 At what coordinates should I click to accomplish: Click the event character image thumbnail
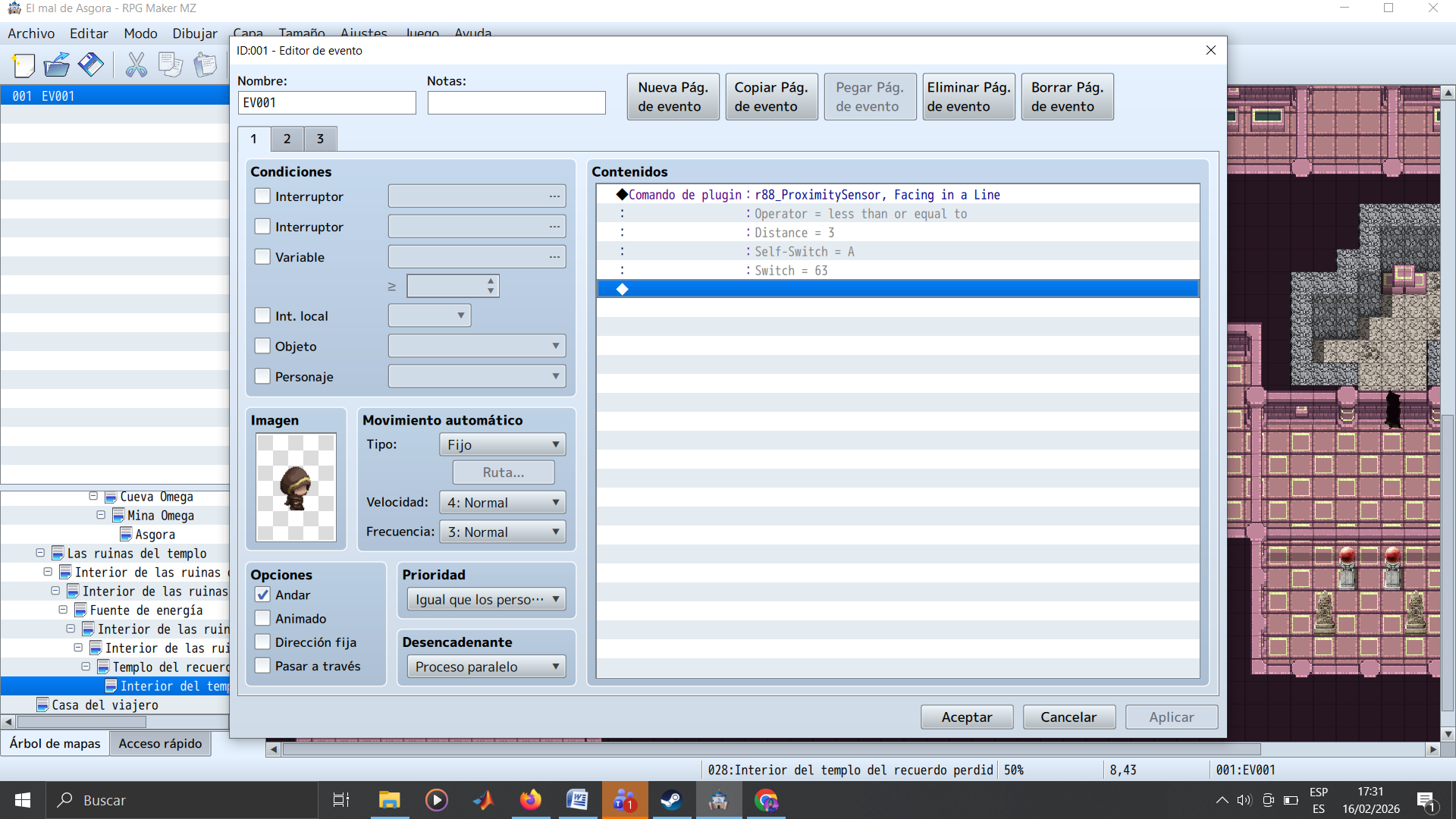point(296,487)
